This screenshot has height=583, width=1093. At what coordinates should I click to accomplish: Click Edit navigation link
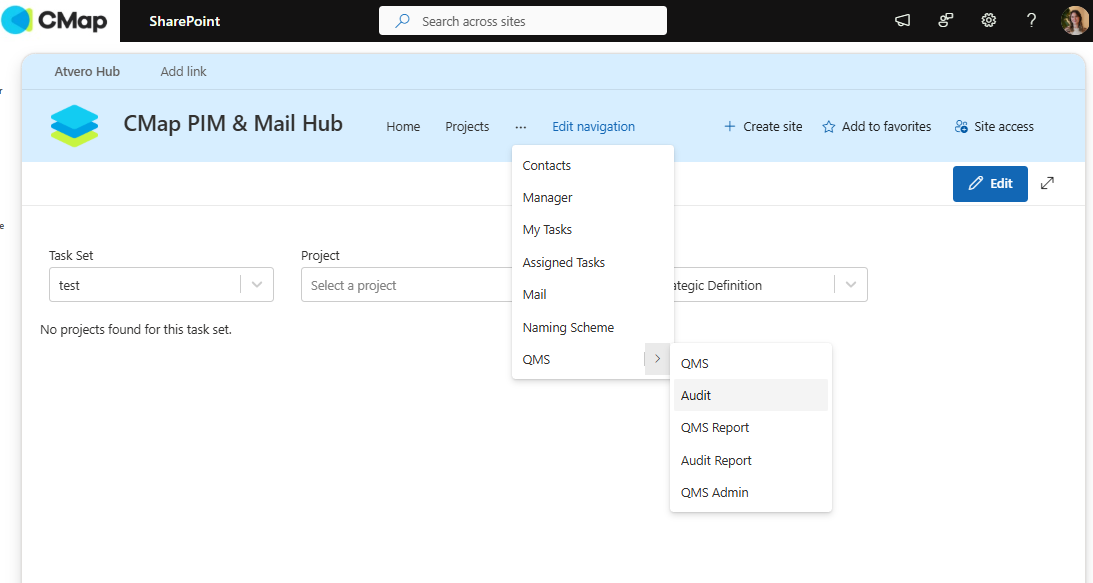(x=593, y=127)
